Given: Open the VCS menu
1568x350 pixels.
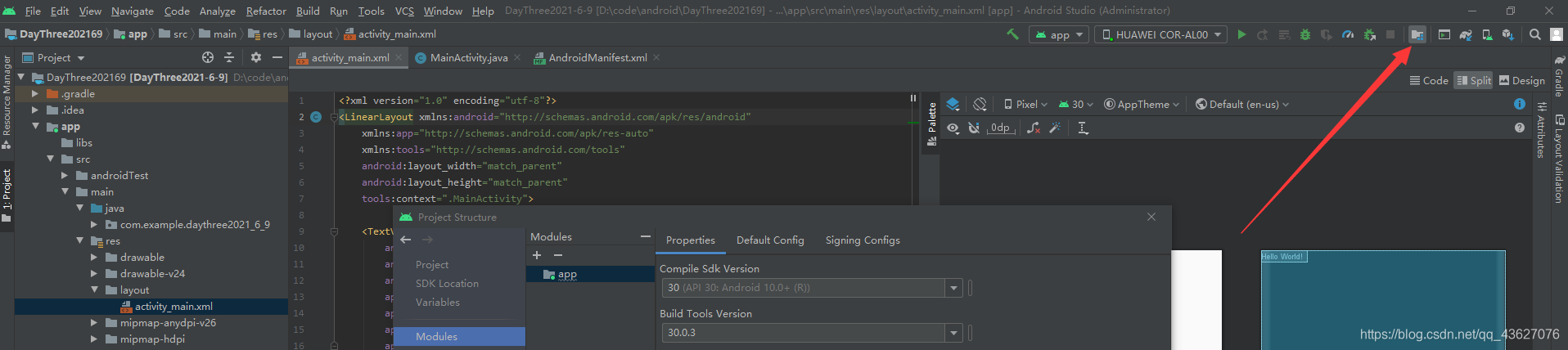Looking at the screenshot, I should tap(404, 11).
